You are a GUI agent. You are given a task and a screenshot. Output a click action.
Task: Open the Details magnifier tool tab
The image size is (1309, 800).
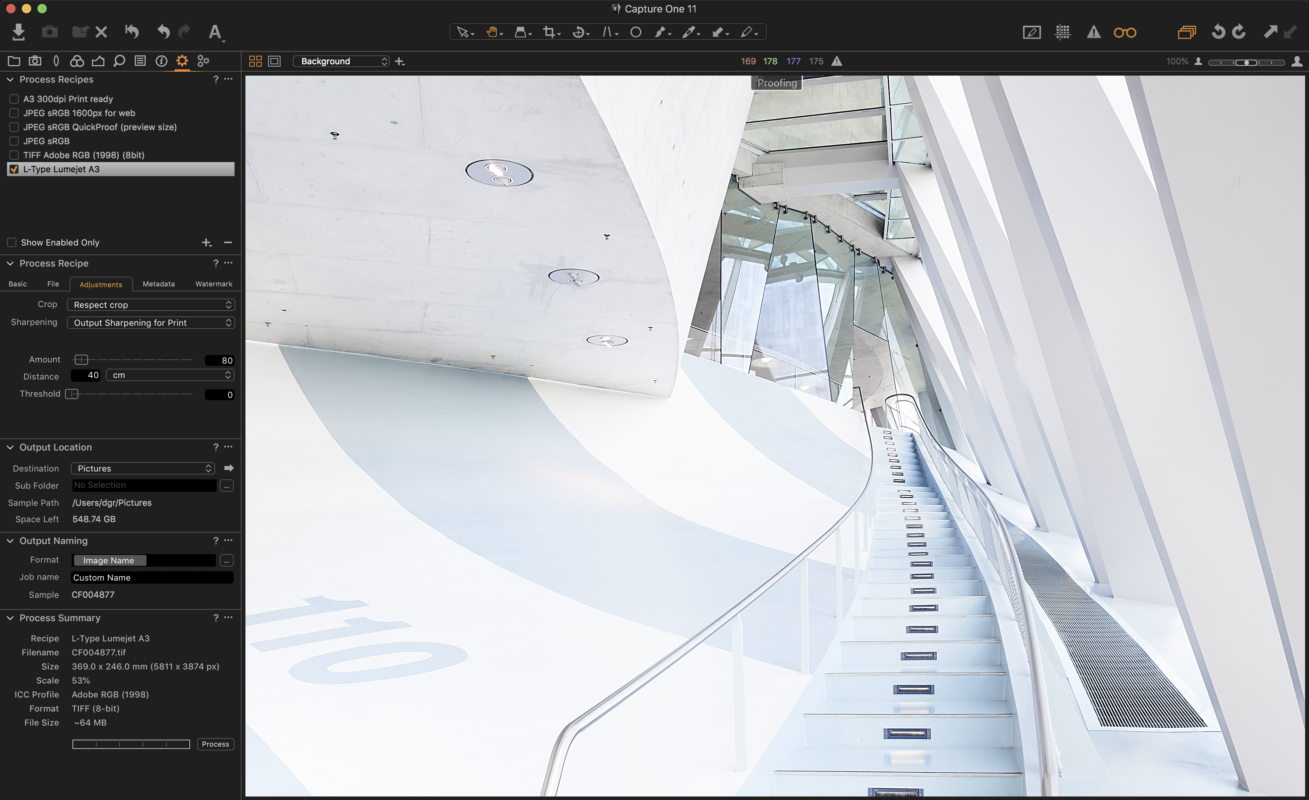(119, 60)
